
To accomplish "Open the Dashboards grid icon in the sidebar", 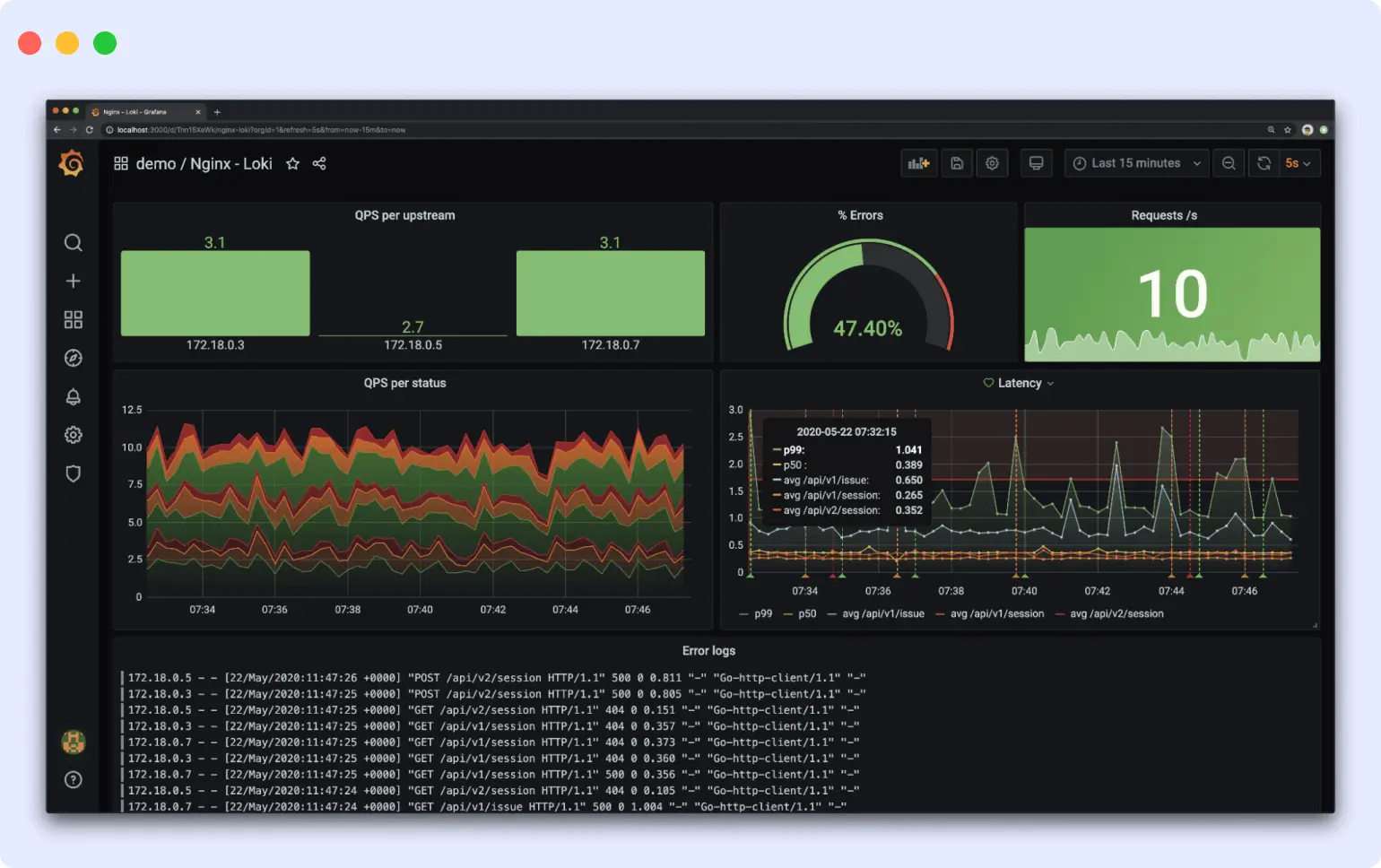I will [74, 320].
